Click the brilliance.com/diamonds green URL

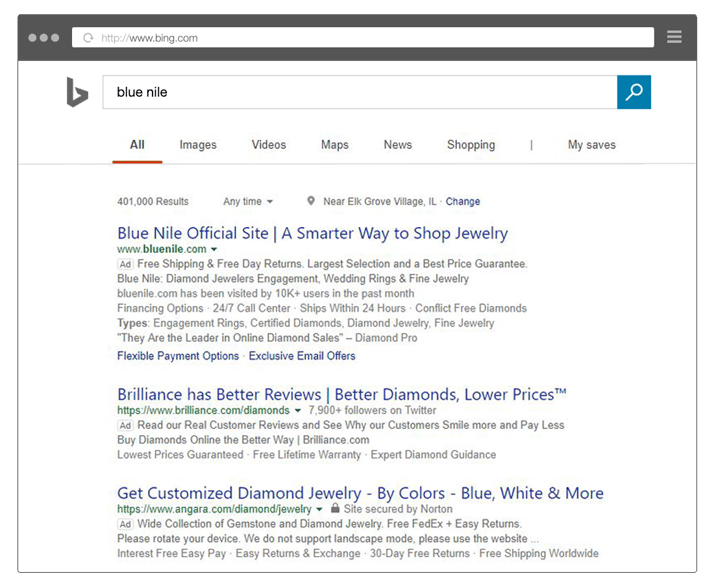pyautogui.click(x=203, y=410)
